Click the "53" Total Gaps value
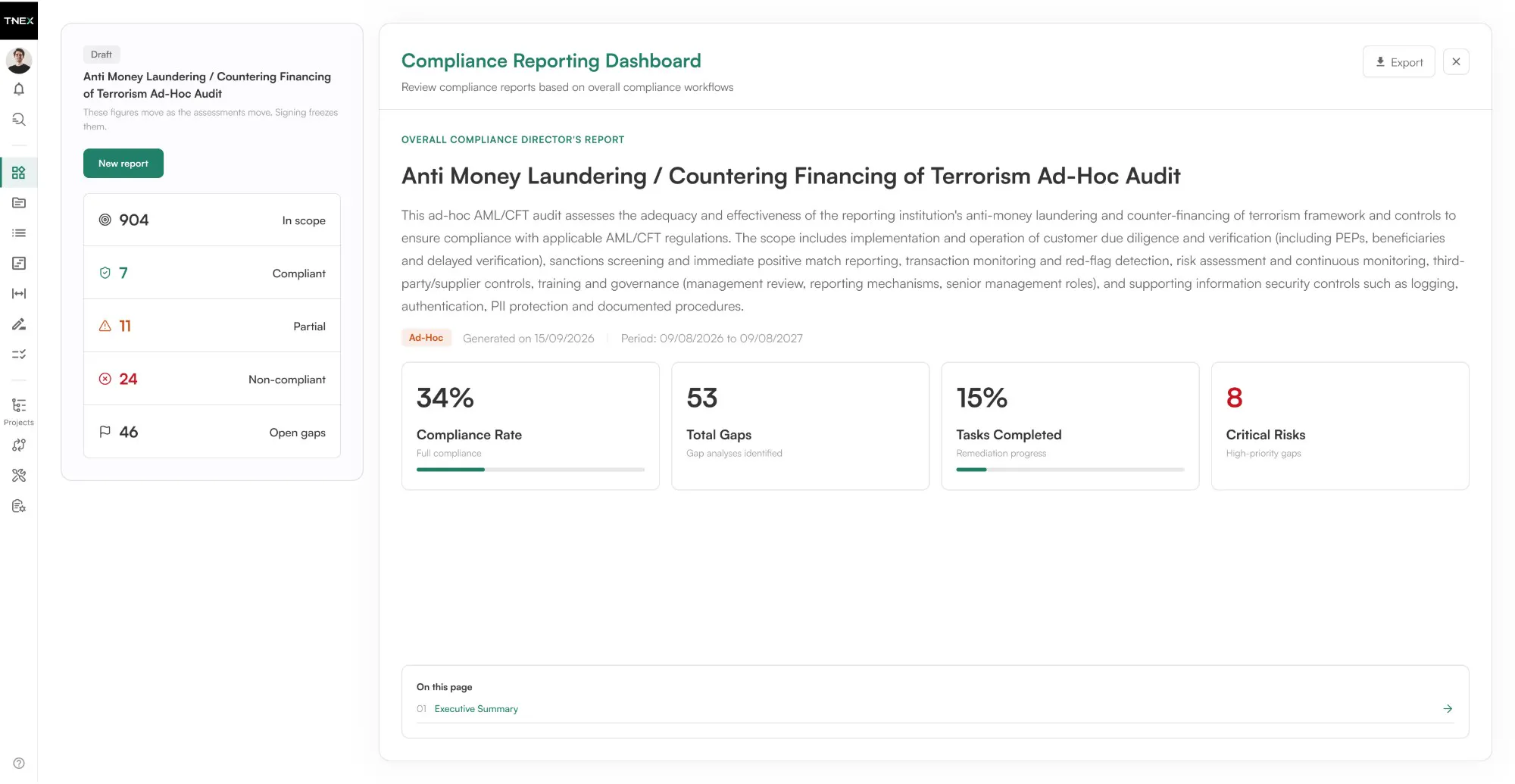Screen dimensions: 1515x784 [x=702, y=398]
